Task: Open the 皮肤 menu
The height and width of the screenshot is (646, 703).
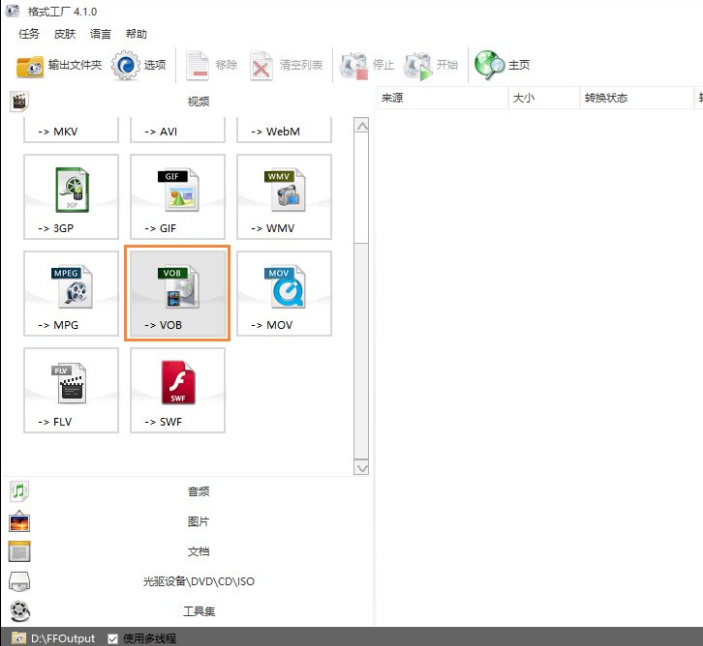Action: [65, 34]
